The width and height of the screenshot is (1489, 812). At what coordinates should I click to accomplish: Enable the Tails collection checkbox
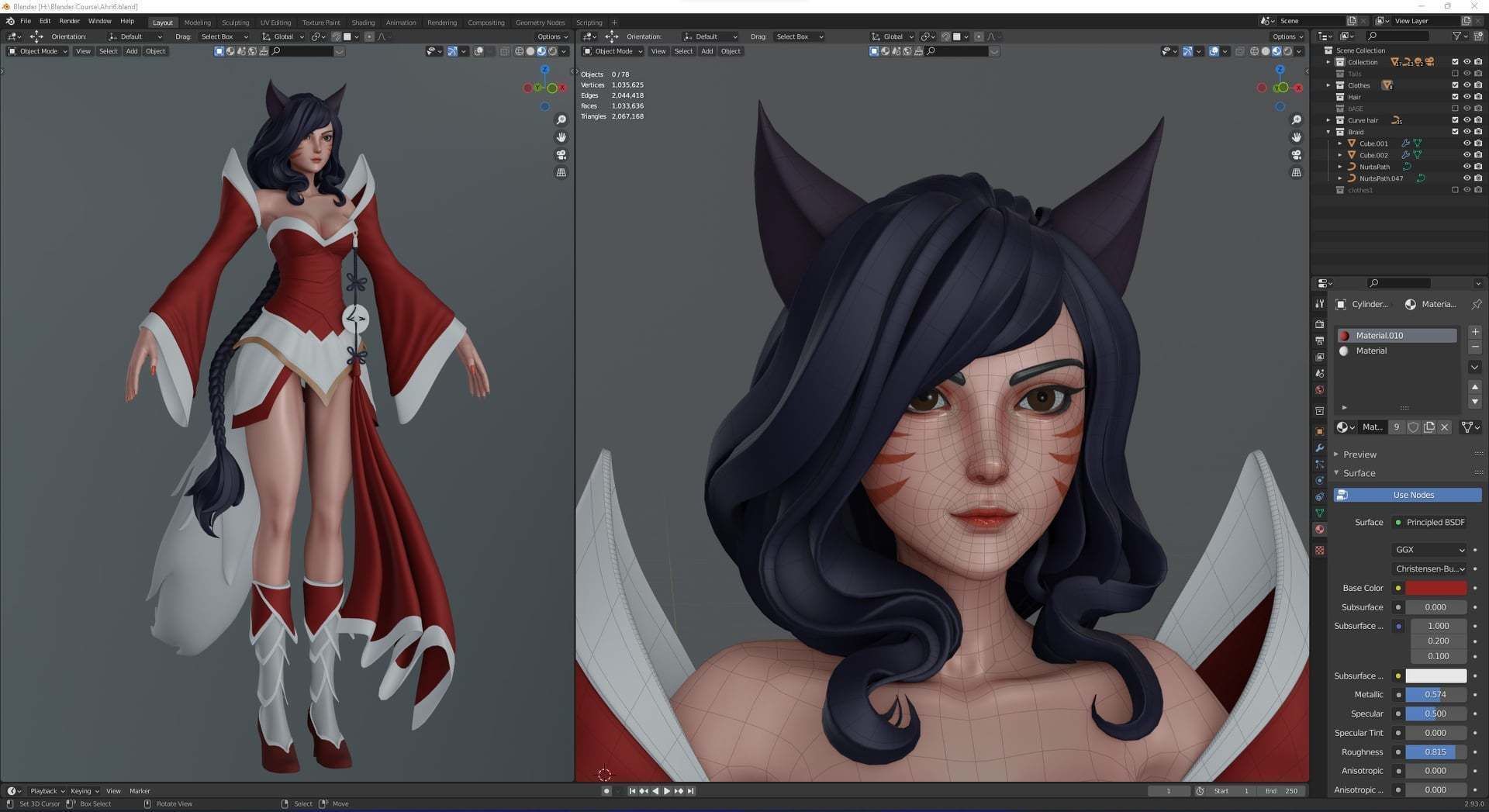pos(1455,74)
